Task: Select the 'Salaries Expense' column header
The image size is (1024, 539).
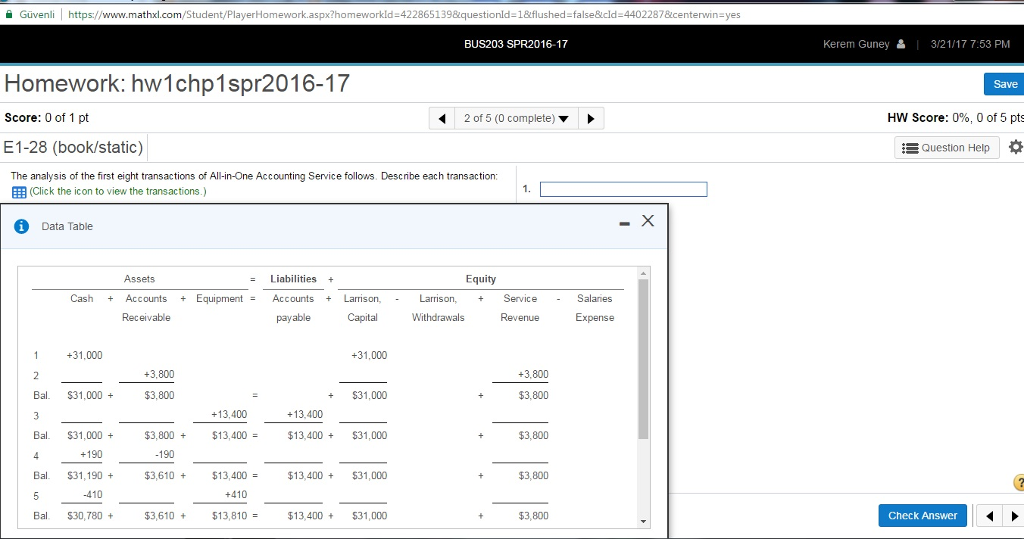Action: coord(594,308)
